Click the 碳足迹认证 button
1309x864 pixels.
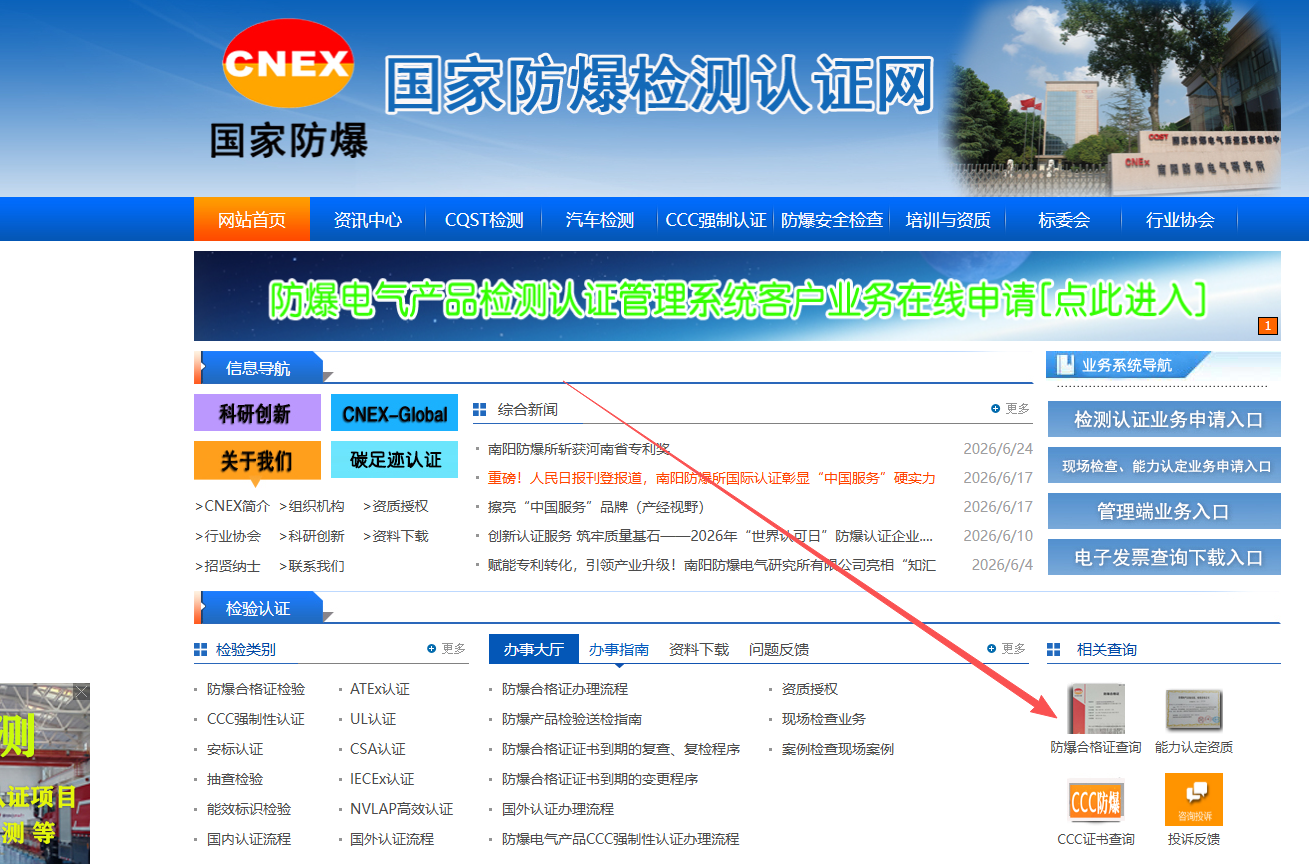pos(394,460)
